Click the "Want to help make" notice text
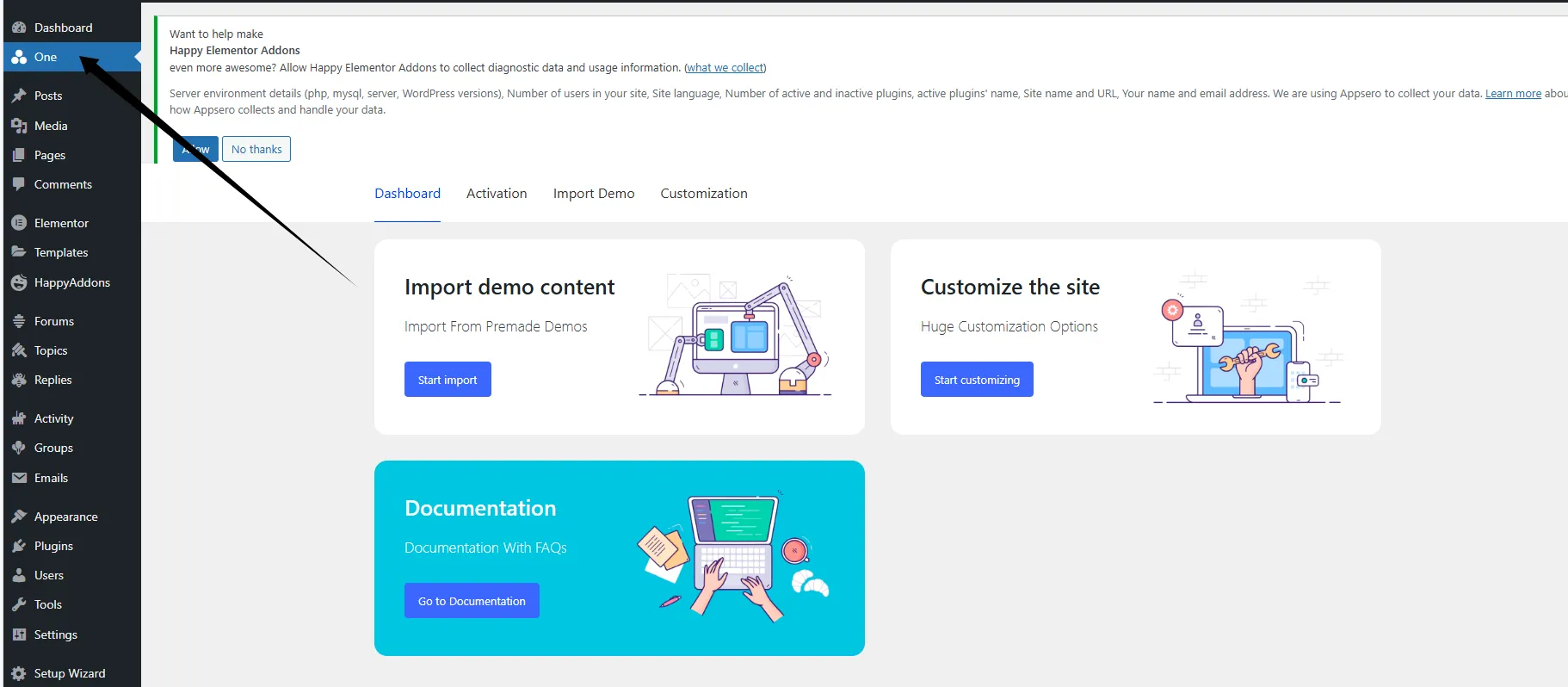The width and height of the screenshot is (1568, 687). (x=216, y=34)
